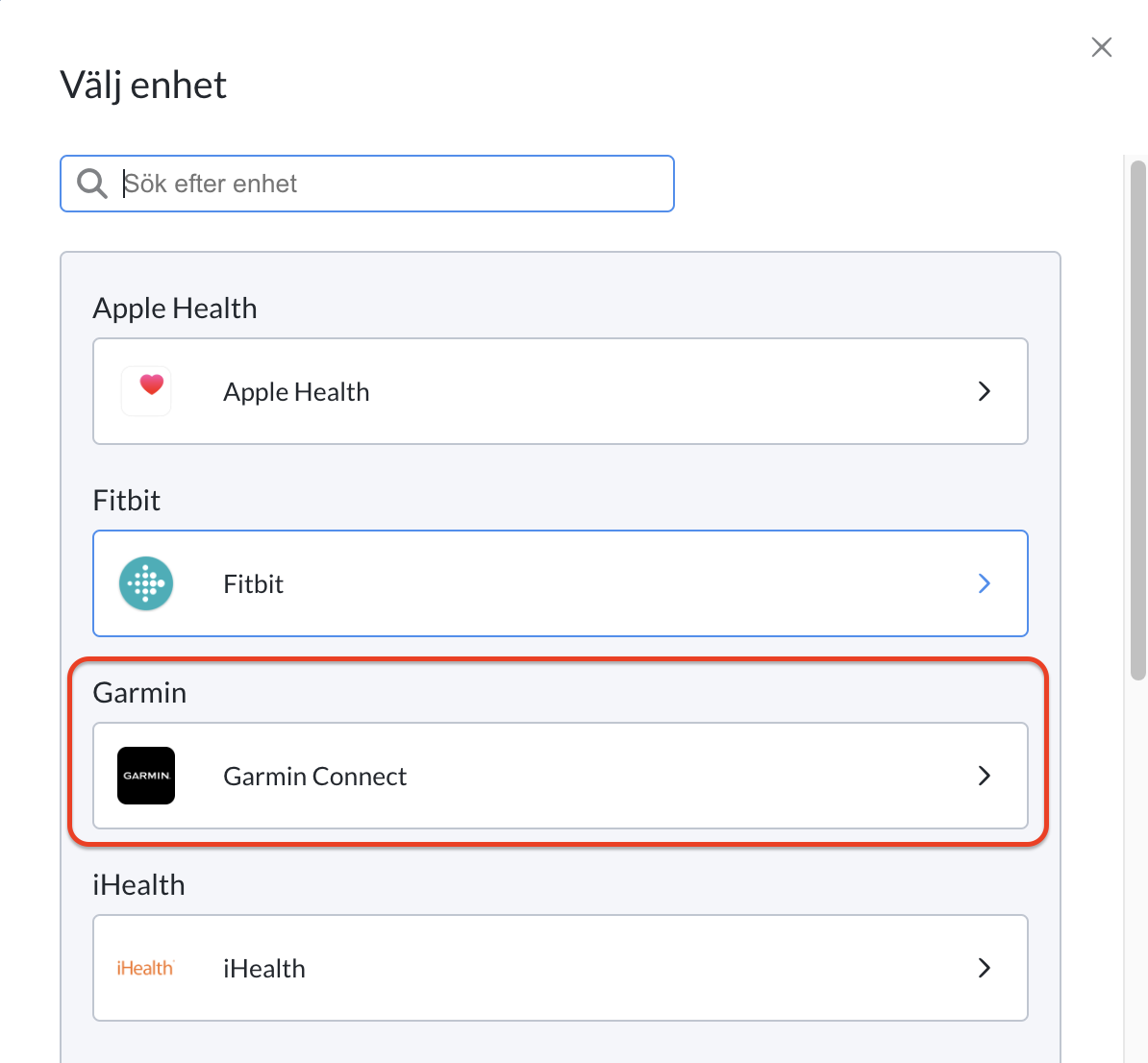1148x1063 pixels.
Task: Expand the iHealth chevron arrow
Action: [984, 968]
